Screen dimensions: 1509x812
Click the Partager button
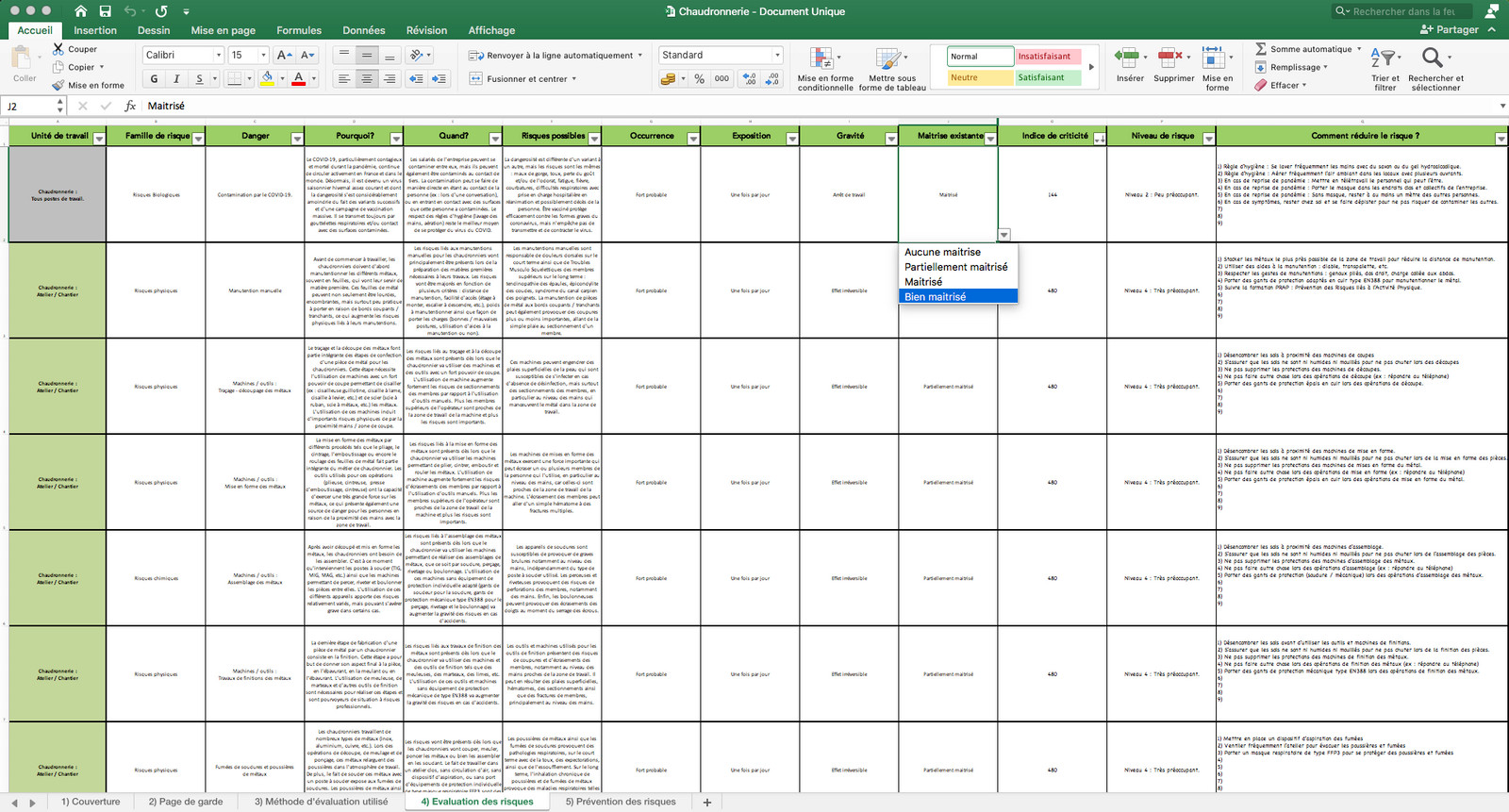1450,30
